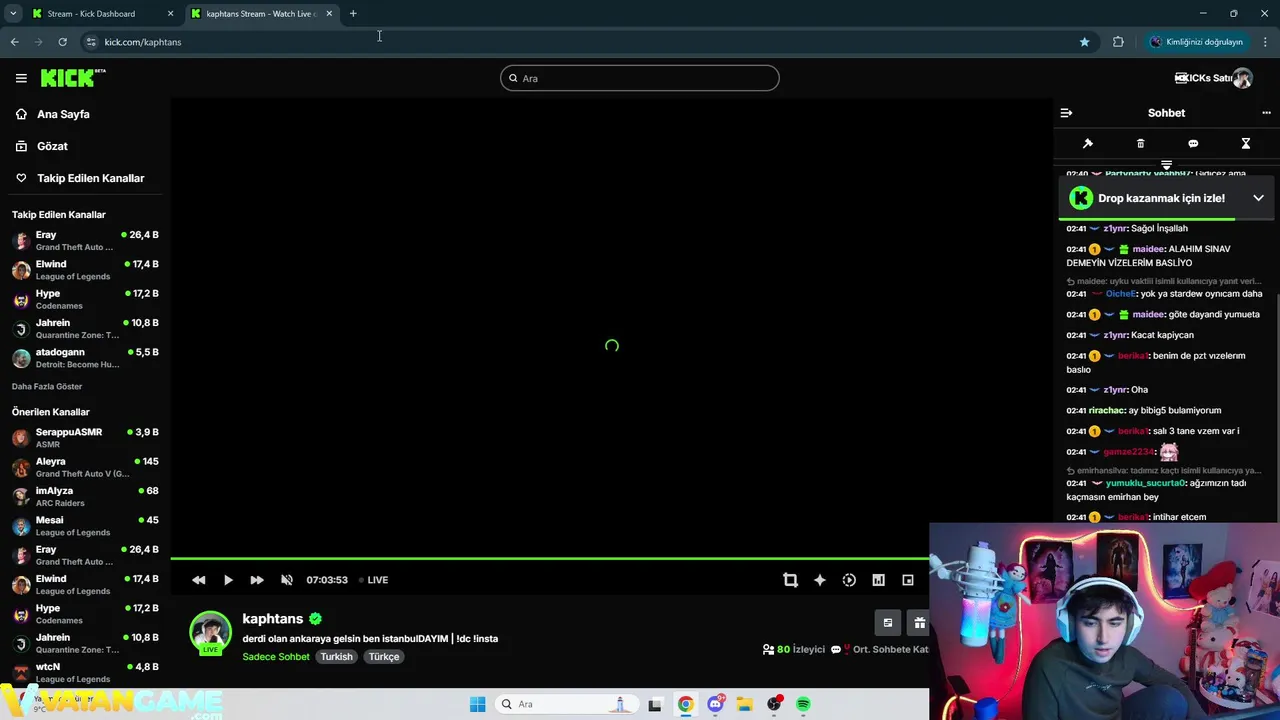Switch to Stream - Kick Dashboard tab
This screenshot has width=1280, height=720.
(x=100, y=14)
